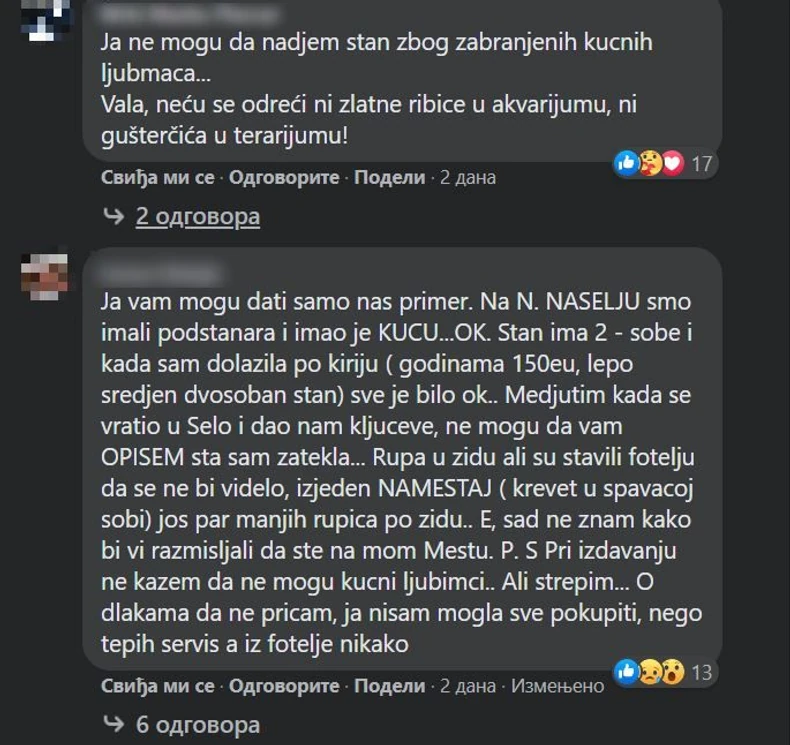Image resolution: width=790 pixels, height=745 pixels.
Task: Open the reaction count 17 list
Action: (702, 163)
